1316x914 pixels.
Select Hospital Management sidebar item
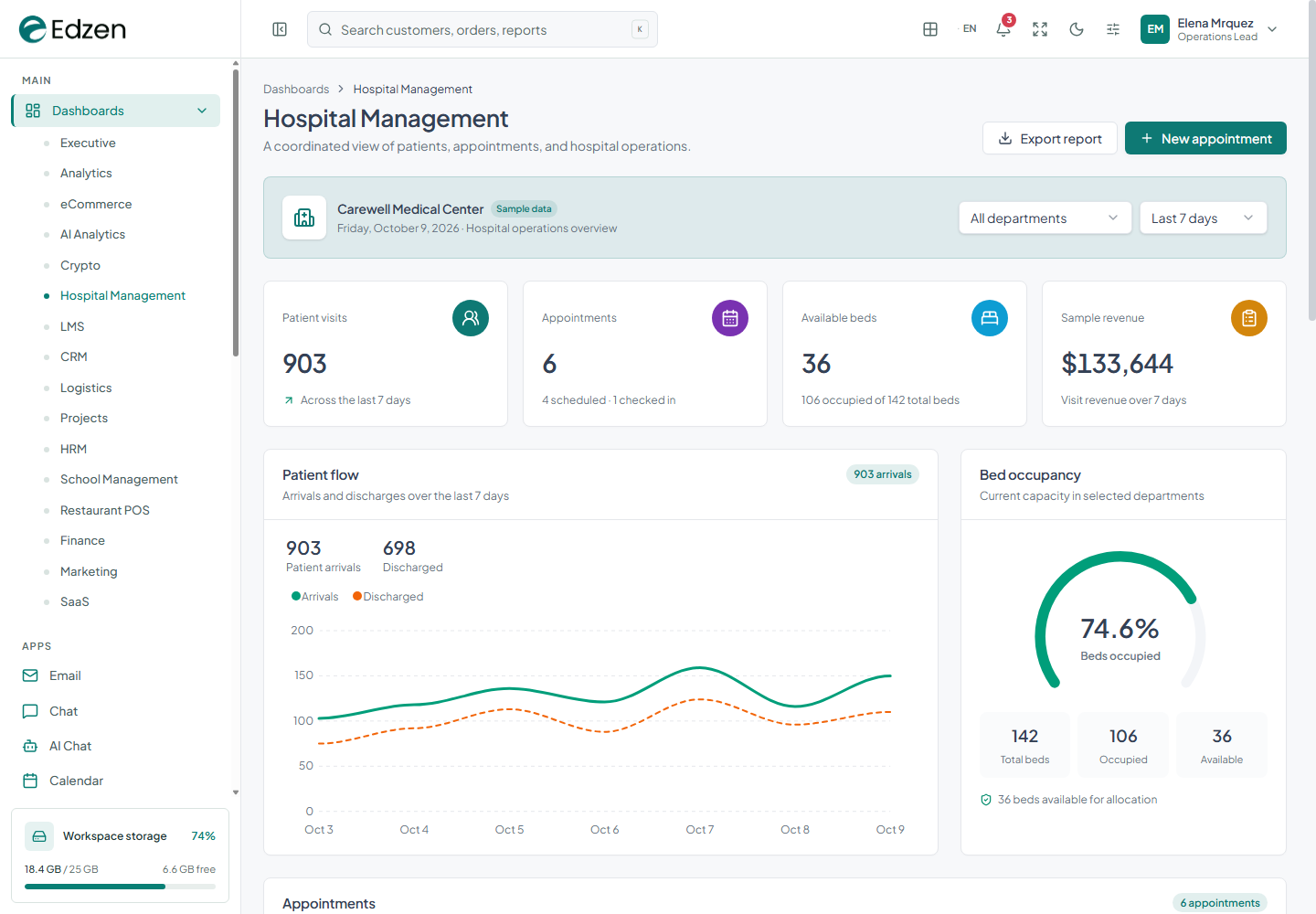(x=122, y=295)
